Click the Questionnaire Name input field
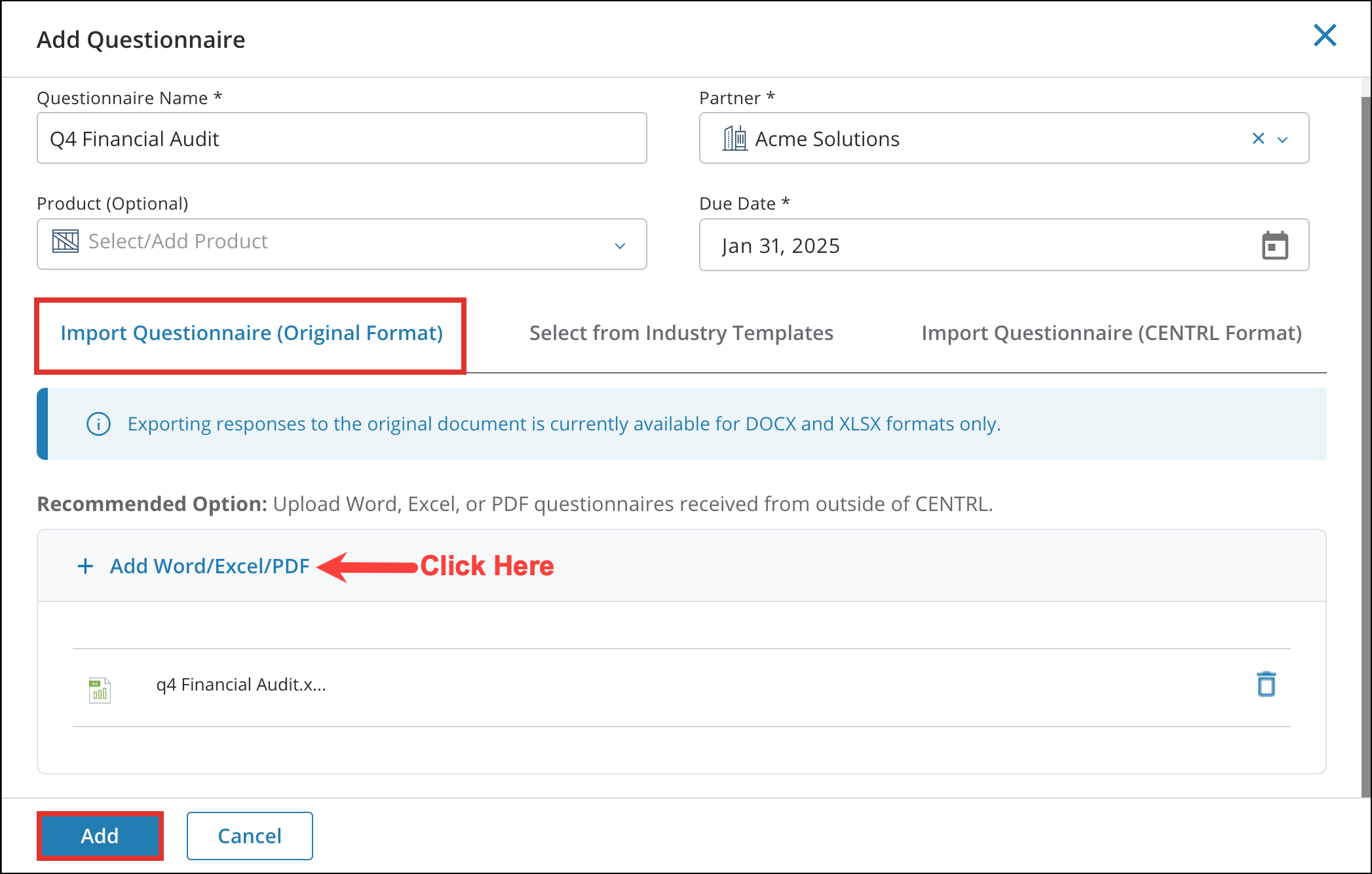This screenshot has height=874, width=1372. click(341, 138)
